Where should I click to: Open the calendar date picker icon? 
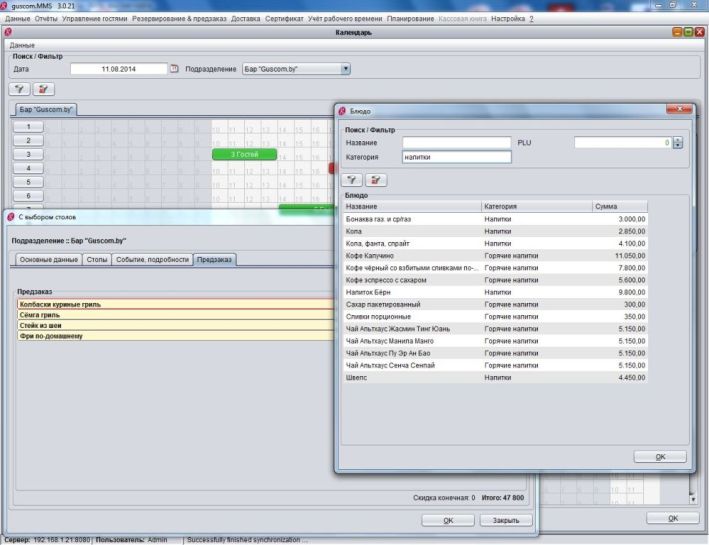(173, 69)
